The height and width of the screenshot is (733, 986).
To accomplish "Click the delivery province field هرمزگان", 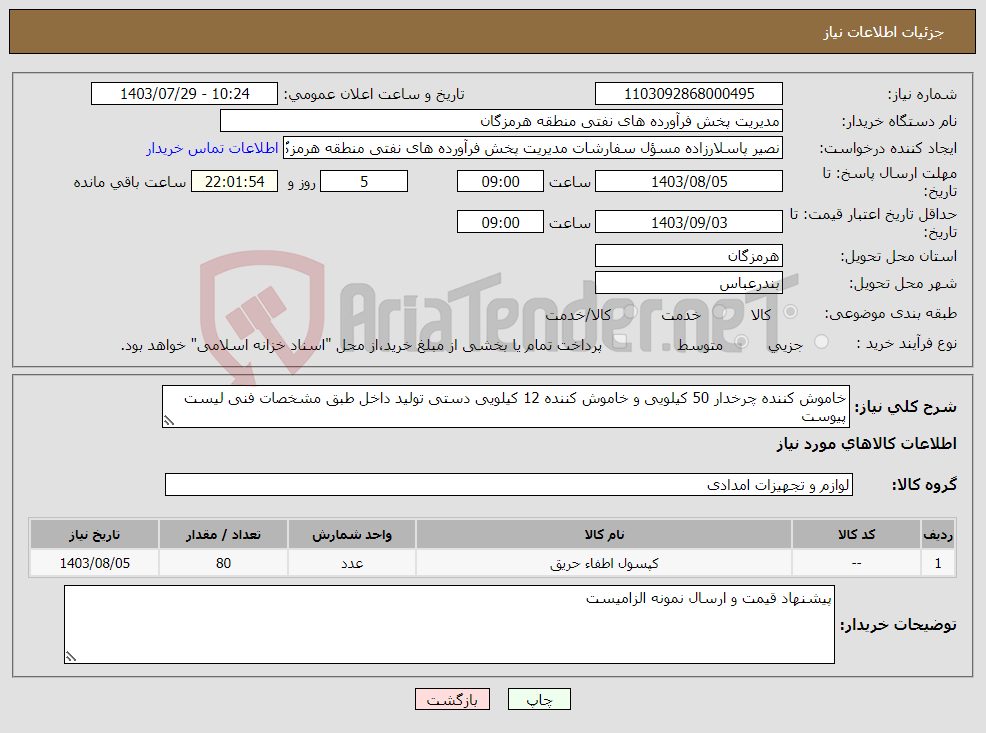I will [x=689, y=256].
